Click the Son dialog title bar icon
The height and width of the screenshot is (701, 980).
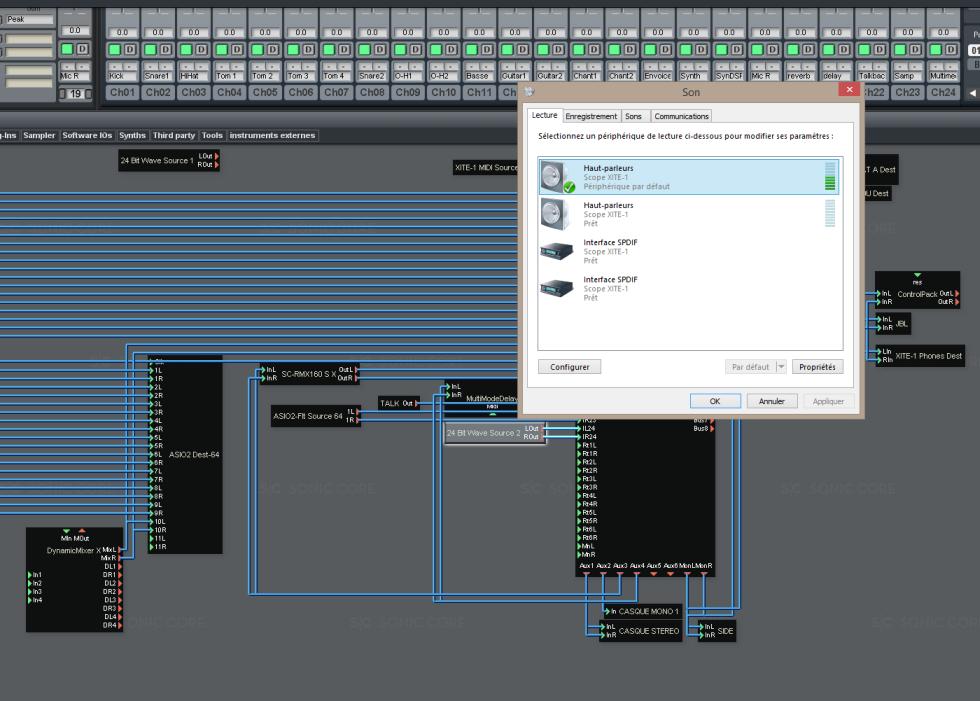tap(529, 92)
